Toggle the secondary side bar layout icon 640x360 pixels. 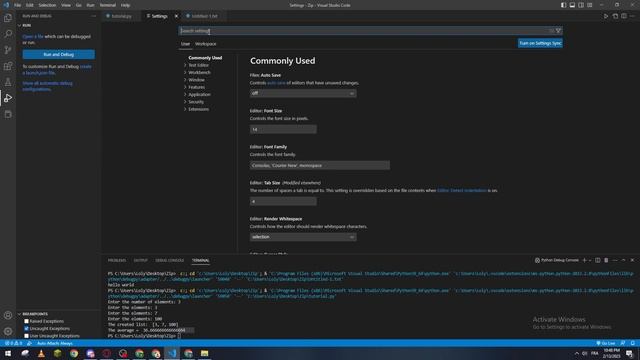pos(581,5)
